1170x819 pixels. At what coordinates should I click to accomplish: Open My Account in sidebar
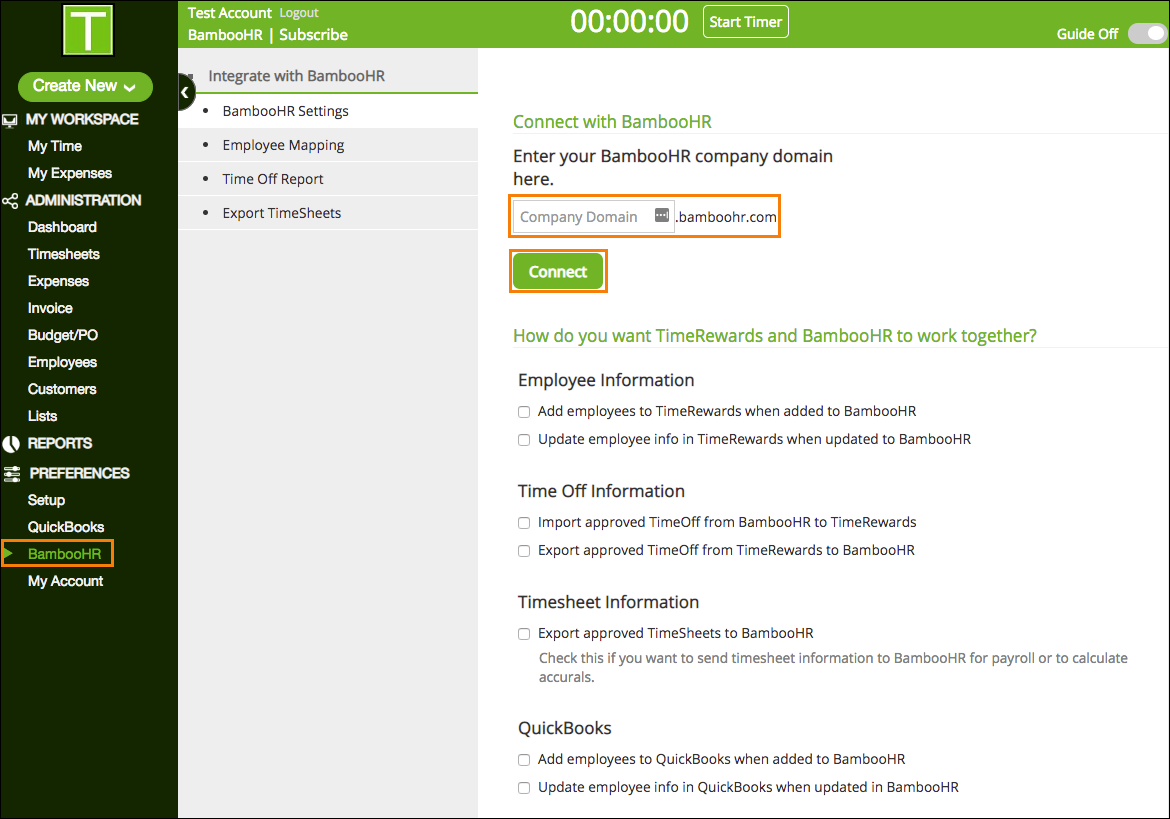(x=65, y=581)
